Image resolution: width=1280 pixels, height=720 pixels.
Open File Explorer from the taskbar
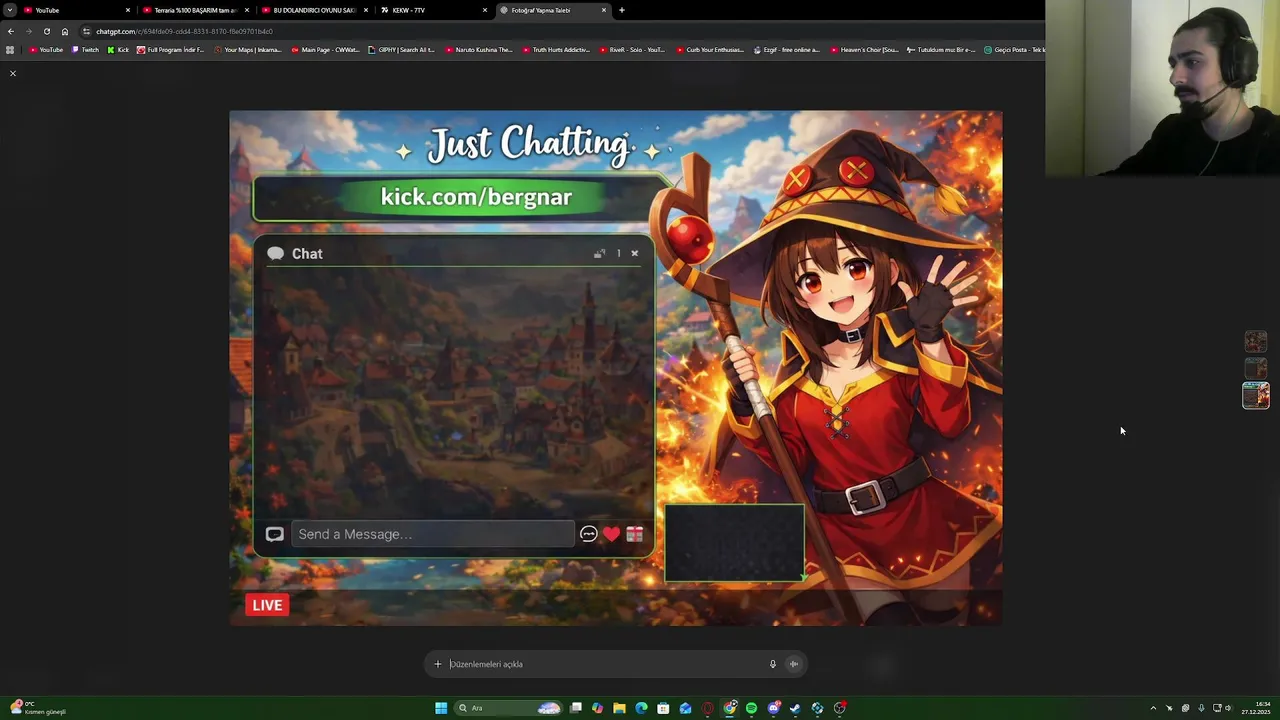[x=619, y=708]
